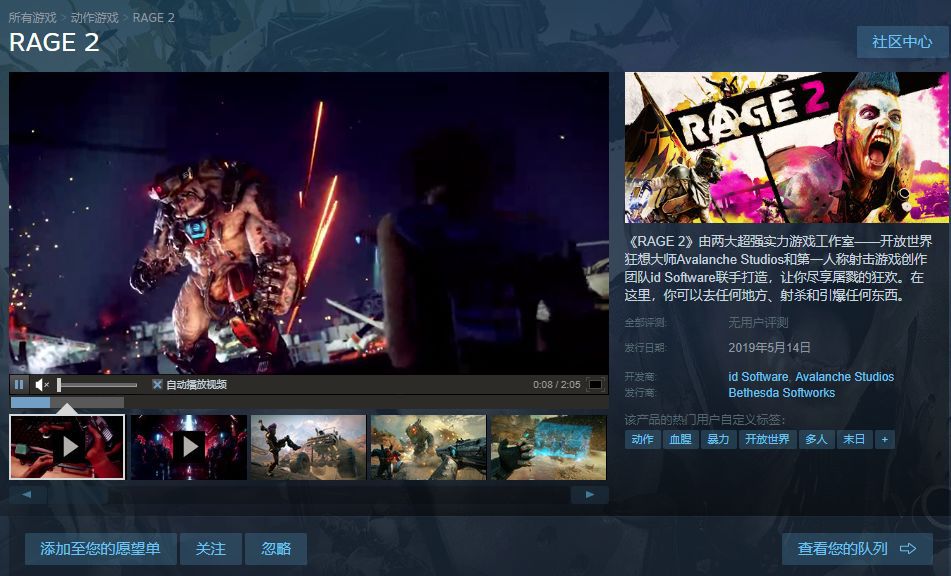Open screenshot thumbnail with blue energy barrier
The image size is (951, 576).
pyautogui.click(x=548, y=447)
